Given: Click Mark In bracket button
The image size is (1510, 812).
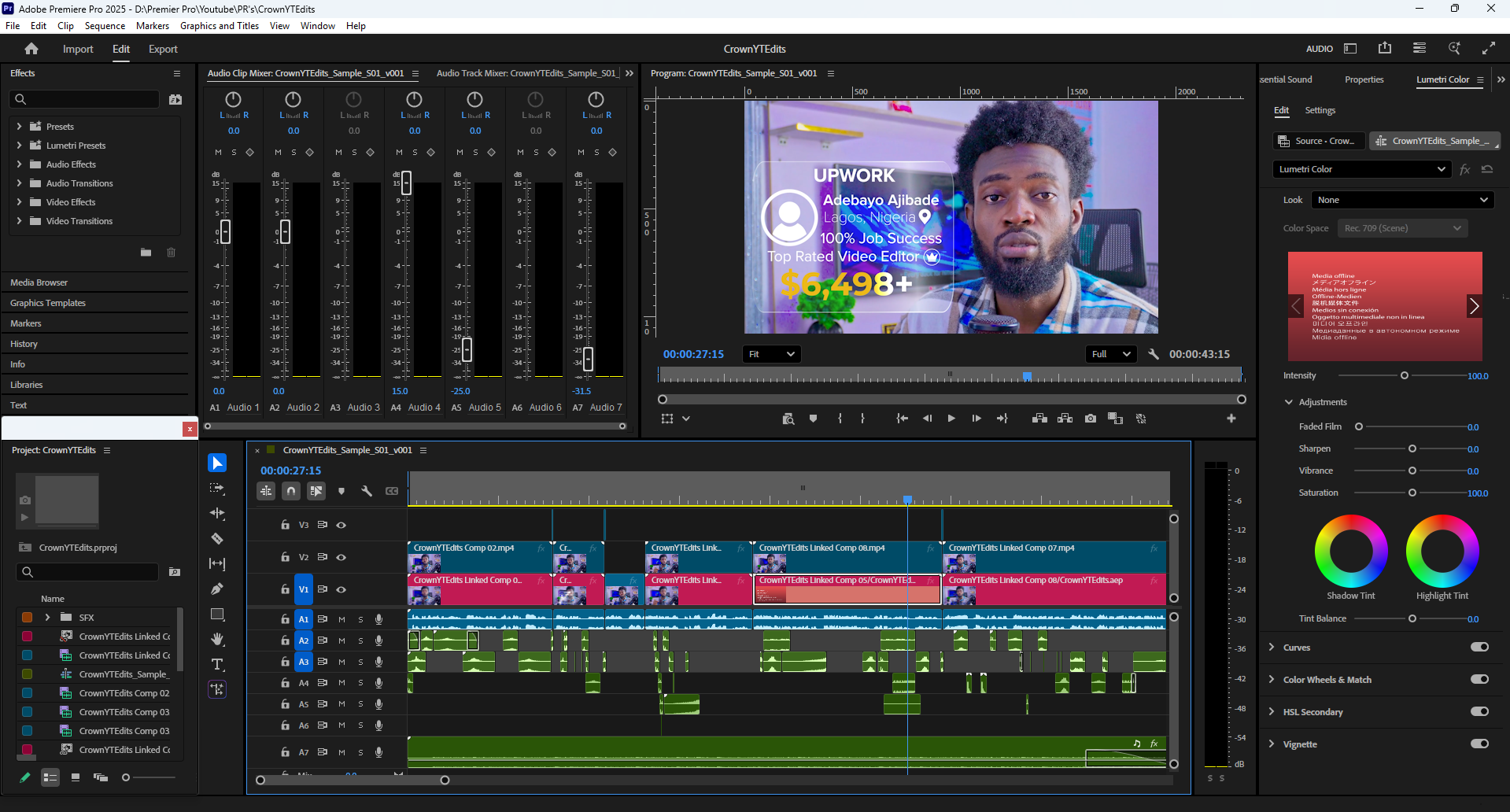Looking at the screenshot, I should 840,419.
